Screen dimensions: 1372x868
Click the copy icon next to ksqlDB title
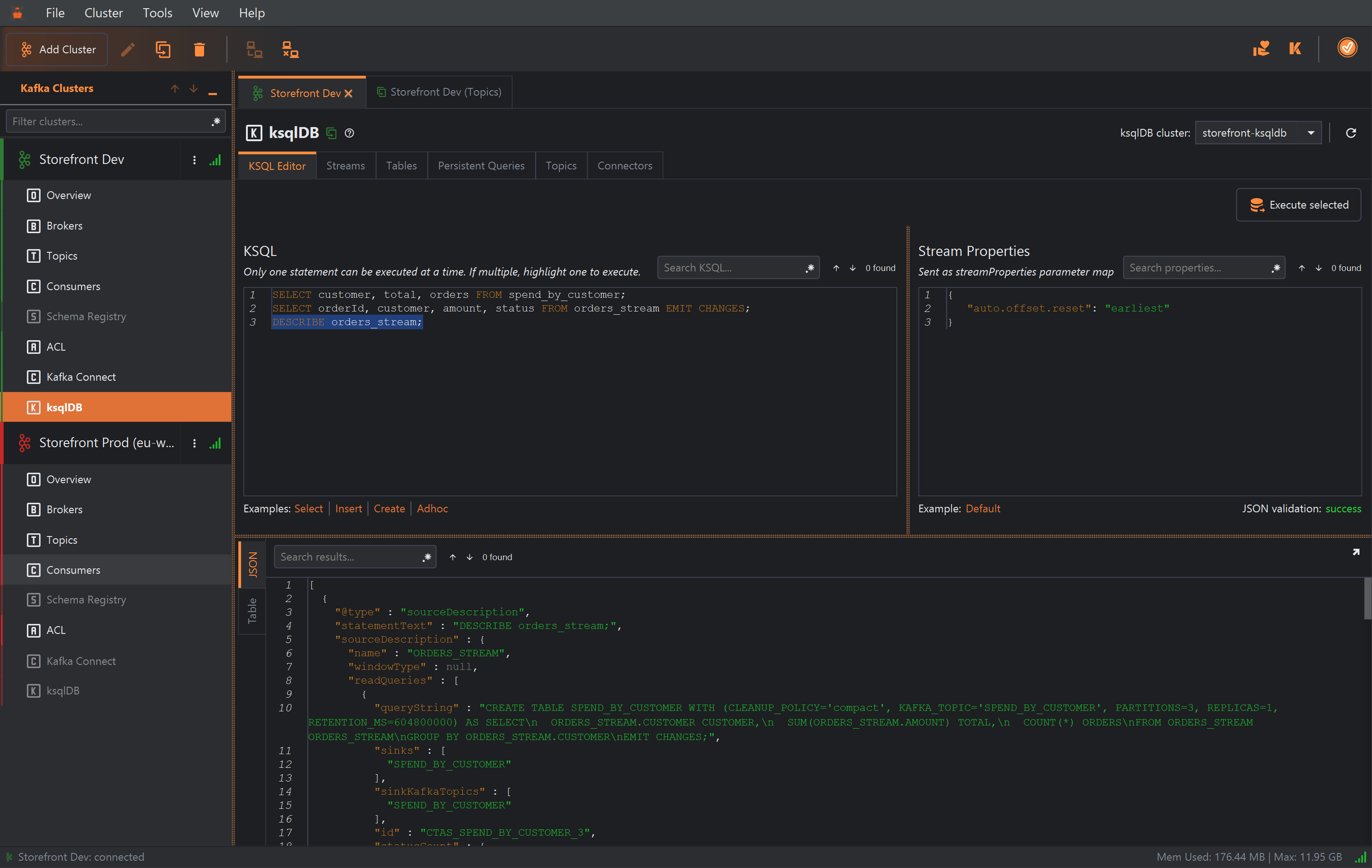click(x=331, y=133)
